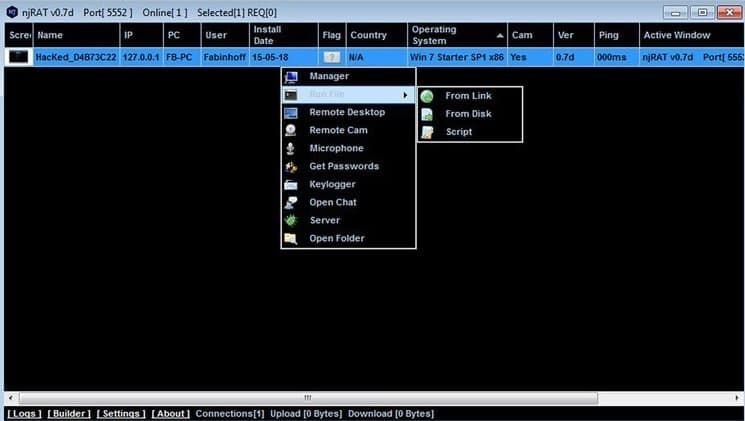Sort by the Ping column header
Viewport: 745px width, 421px height.
(616, 35)
